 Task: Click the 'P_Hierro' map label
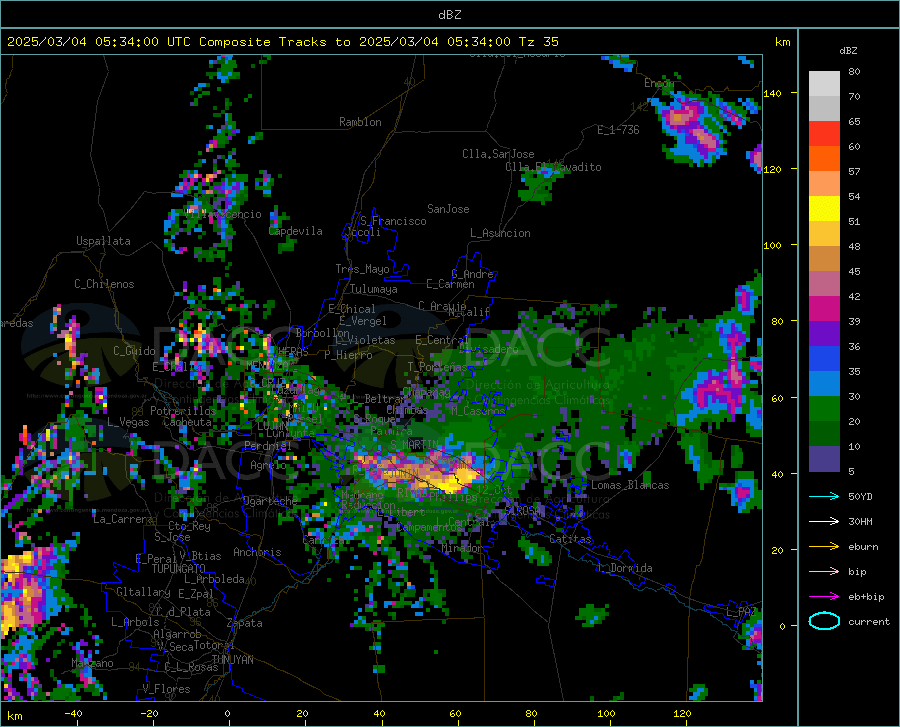point(348,355)
